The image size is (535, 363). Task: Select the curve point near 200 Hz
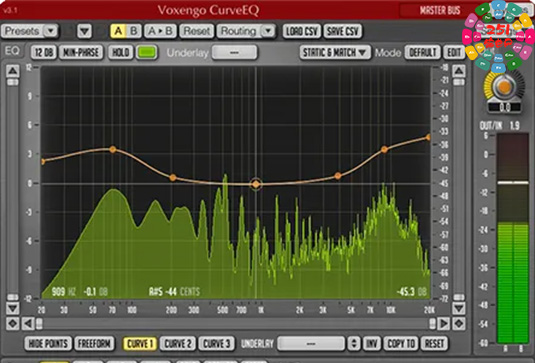173,177
